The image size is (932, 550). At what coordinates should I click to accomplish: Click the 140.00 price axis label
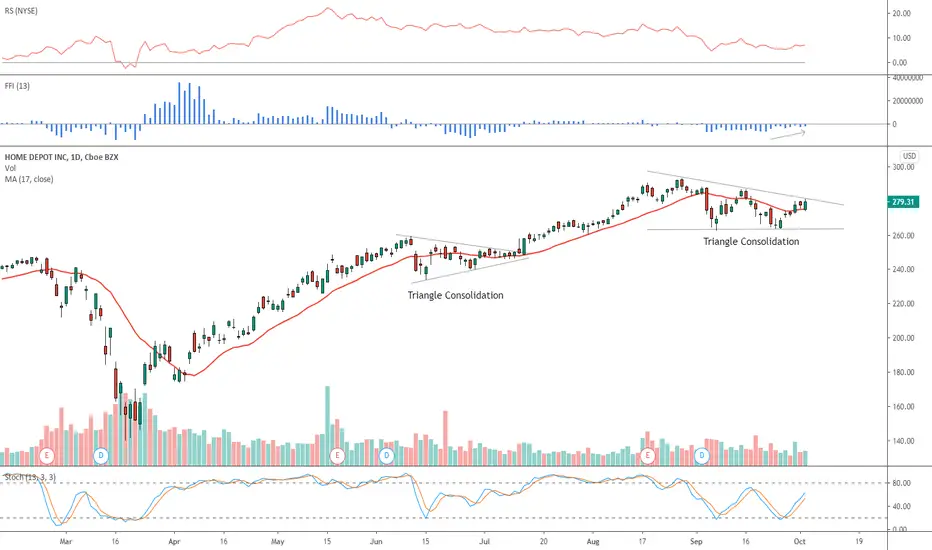903,441
